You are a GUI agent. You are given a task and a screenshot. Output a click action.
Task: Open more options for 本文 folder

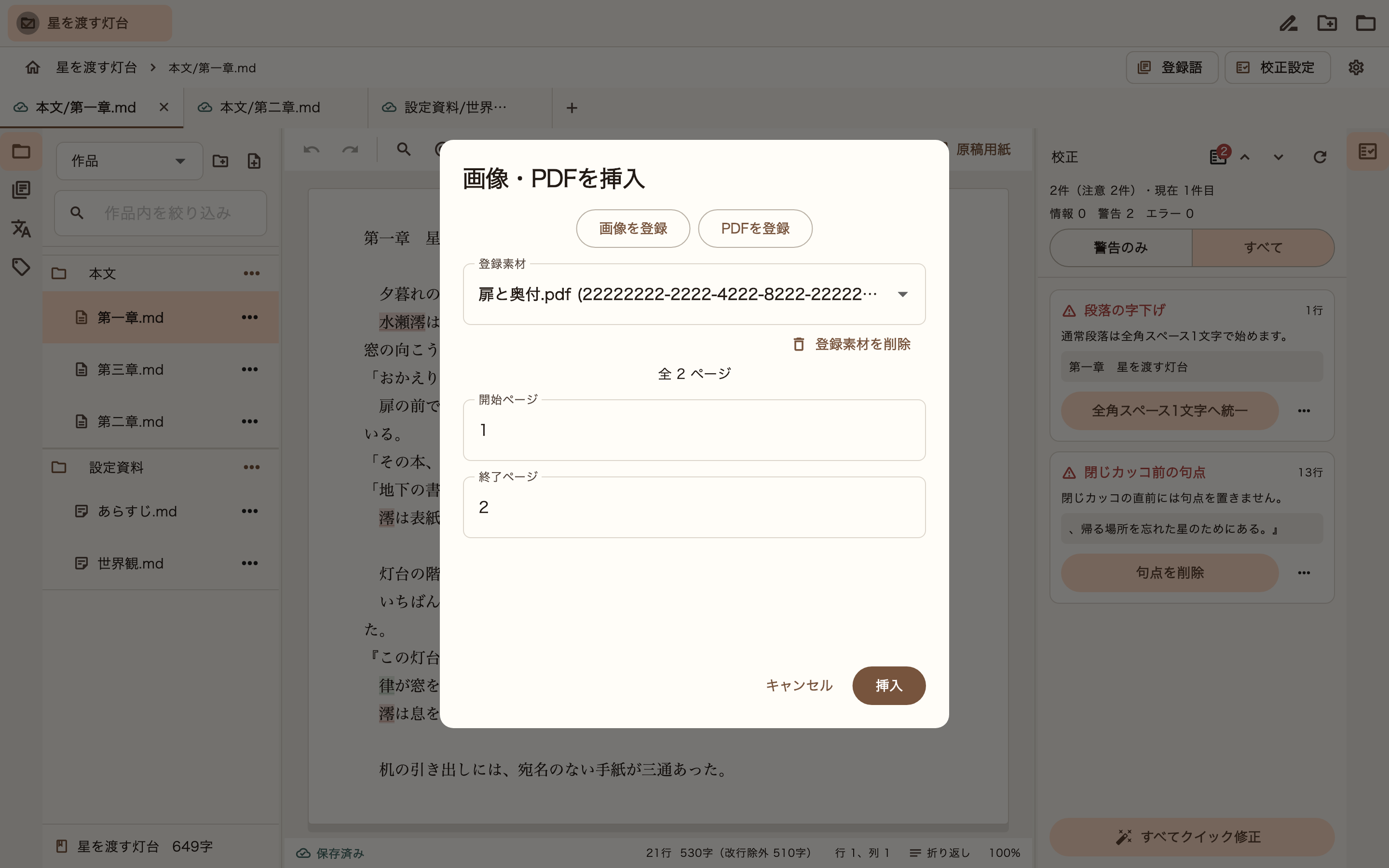[251, 273]
